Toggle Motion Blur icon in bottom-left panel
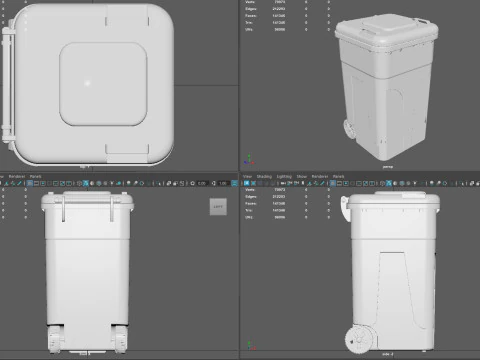Image resolution: width=480 pixels, height=360 pixels. [135, 183]
